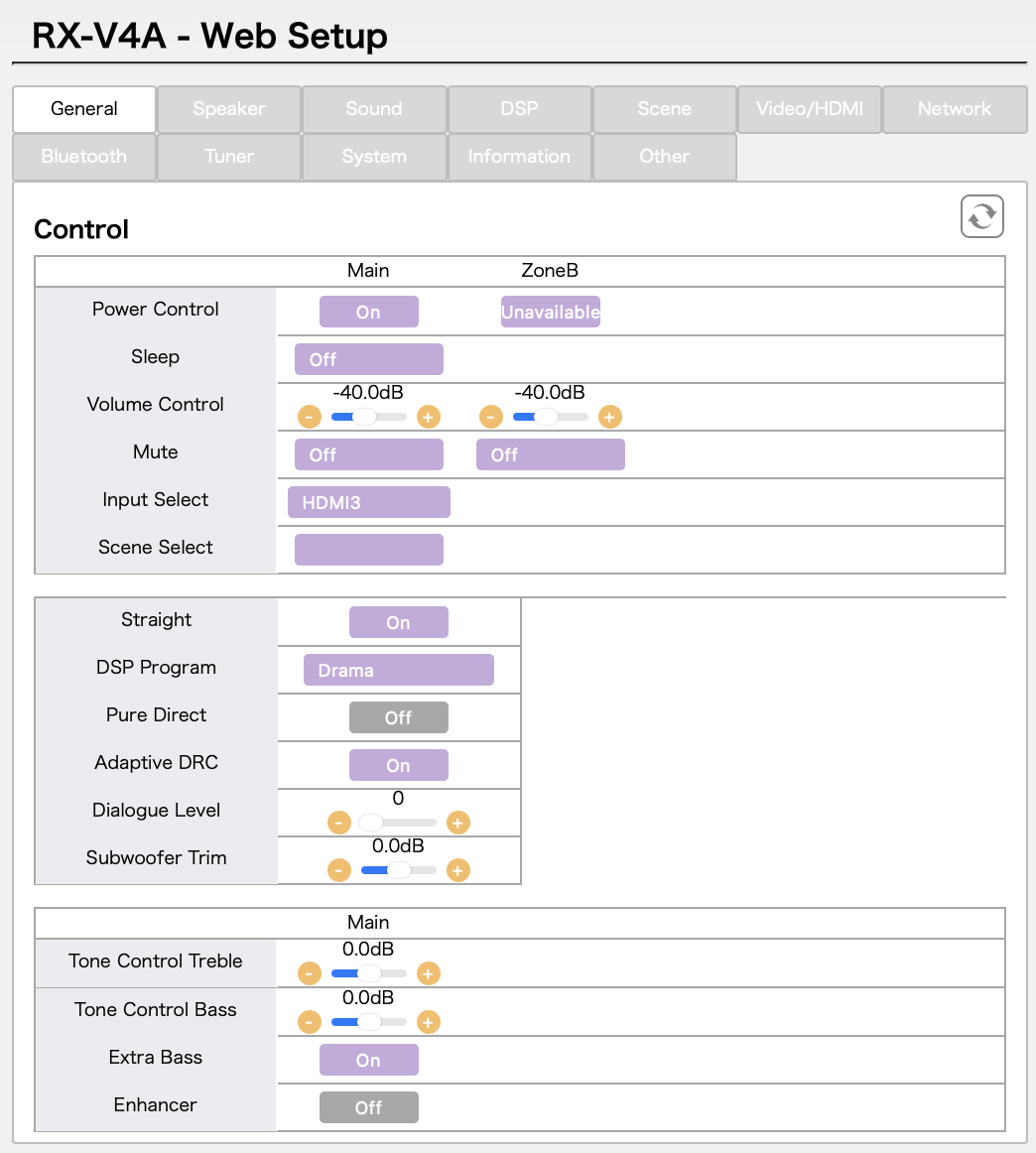Decrease ZoneB volume with minus icon

click(x=491, y=417)
